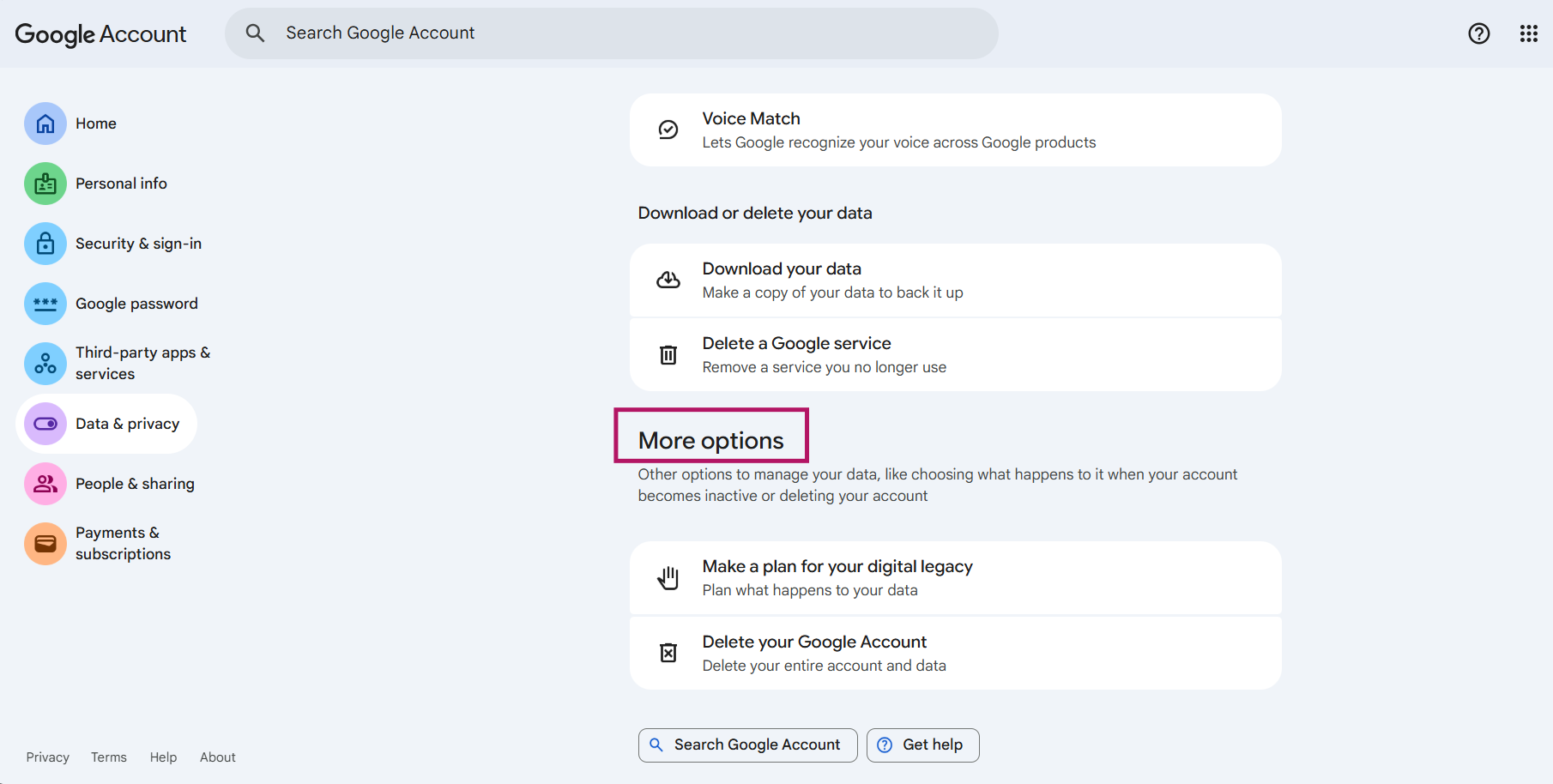Open Download your data
The width and height of the screenshot is (1553, 784).
tap(955, 280)
